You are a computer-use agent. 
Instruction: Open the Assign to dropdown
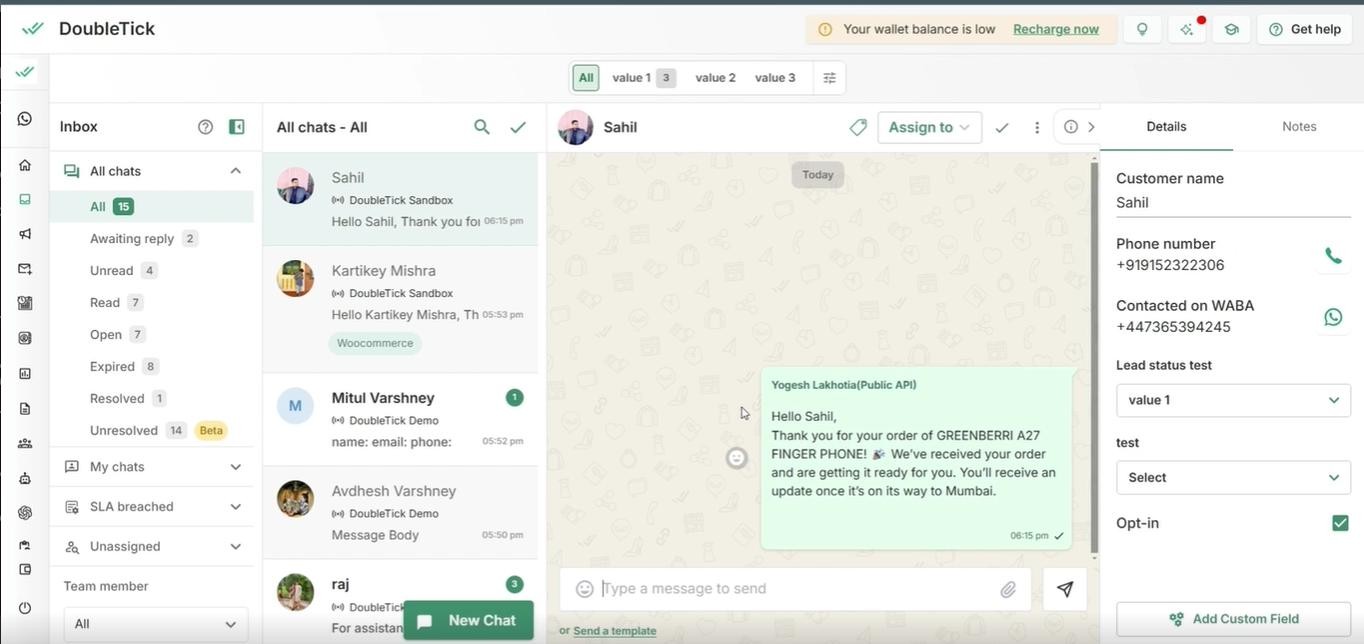click(x=929, y=127)
